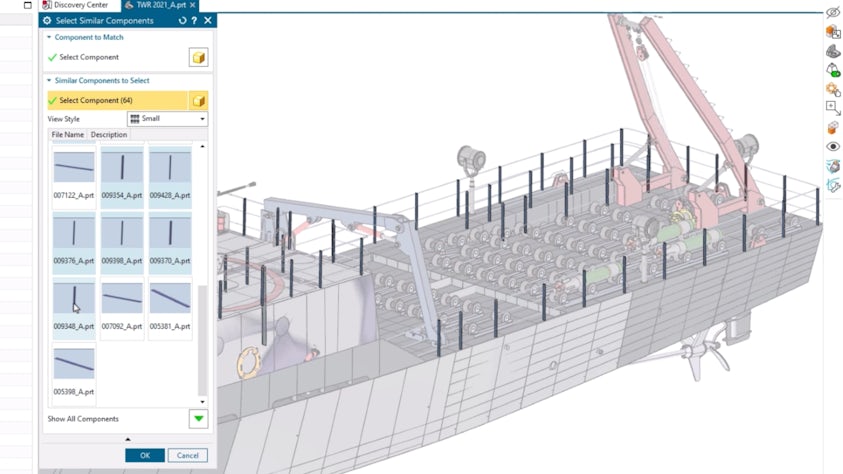
Task: Switch to the TWR 2021_A.prt tab
Action: click(161, 5)
